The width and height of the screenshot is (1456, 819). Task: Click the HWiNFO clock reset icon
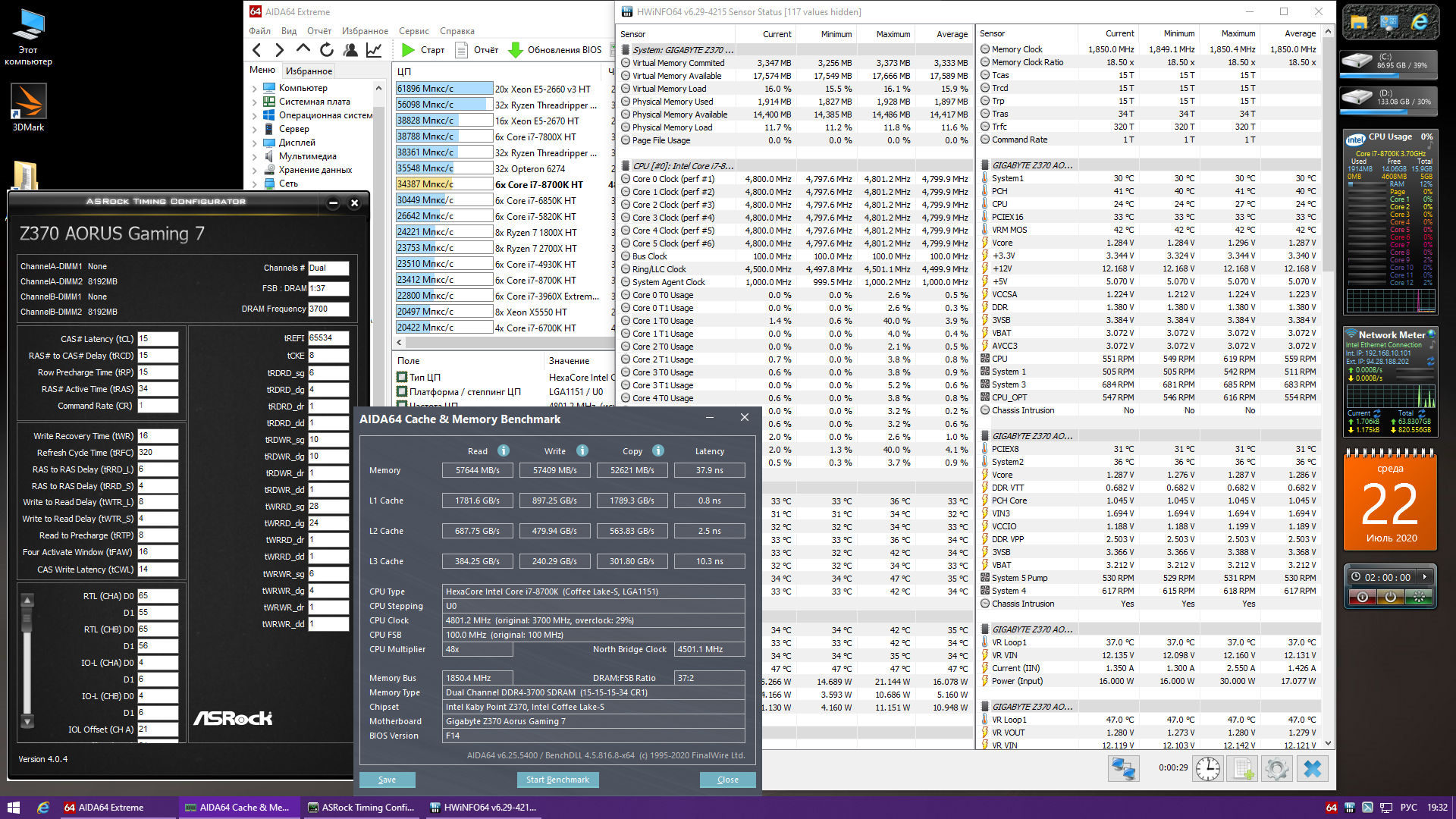pyautogui.click(x=1208, y=769)
